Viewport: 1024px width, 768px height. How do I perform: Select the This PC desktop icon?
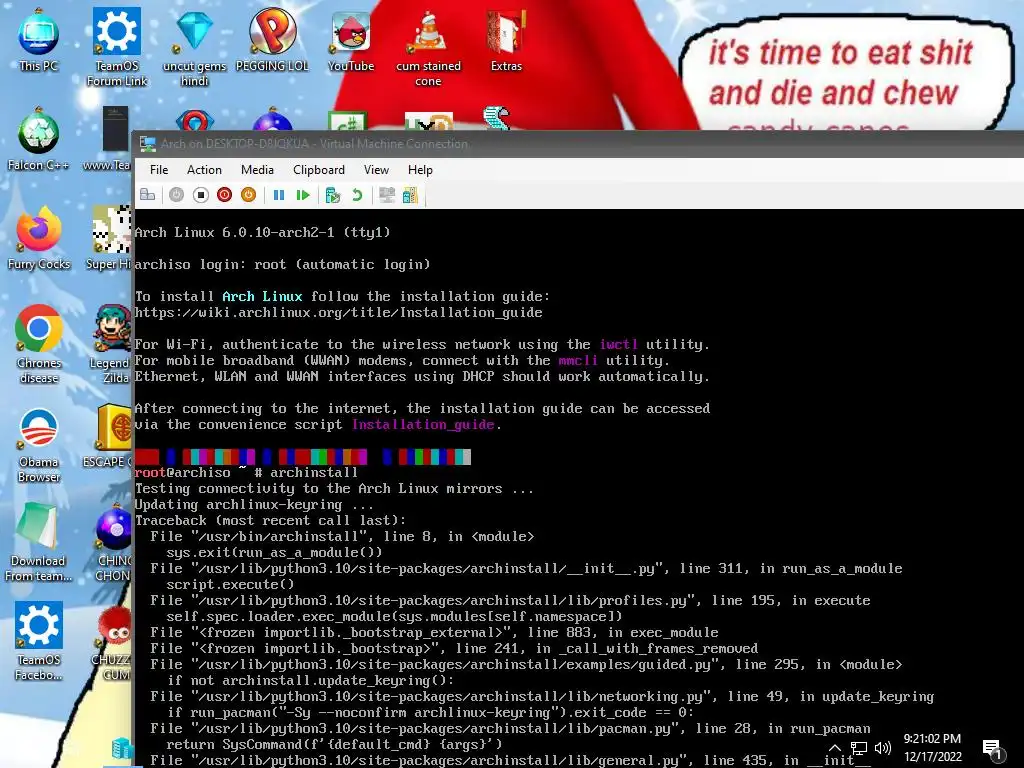pyautogui.click(x=39, y=40)
